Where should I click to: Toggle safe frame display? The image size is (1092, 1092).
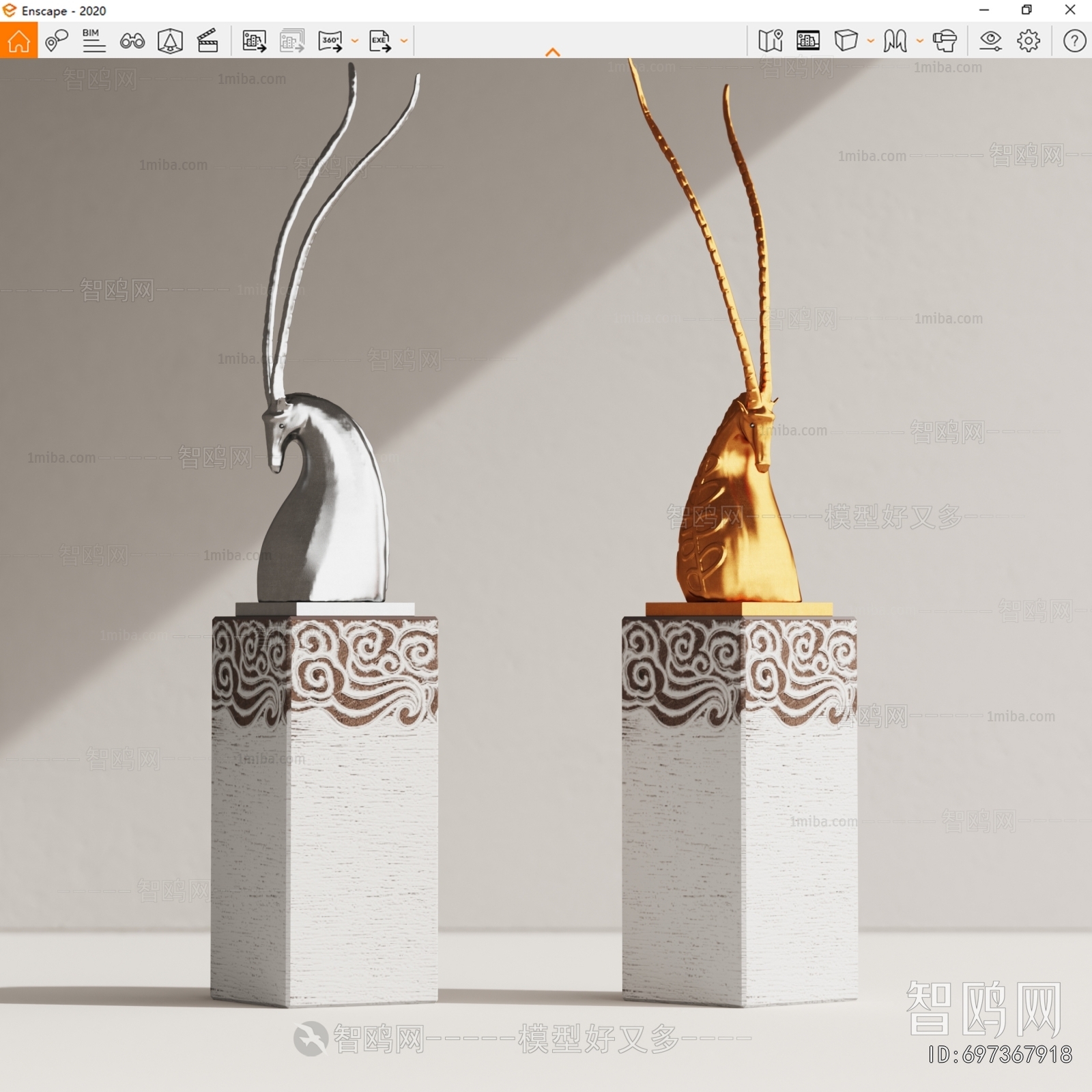pos(808,41)
